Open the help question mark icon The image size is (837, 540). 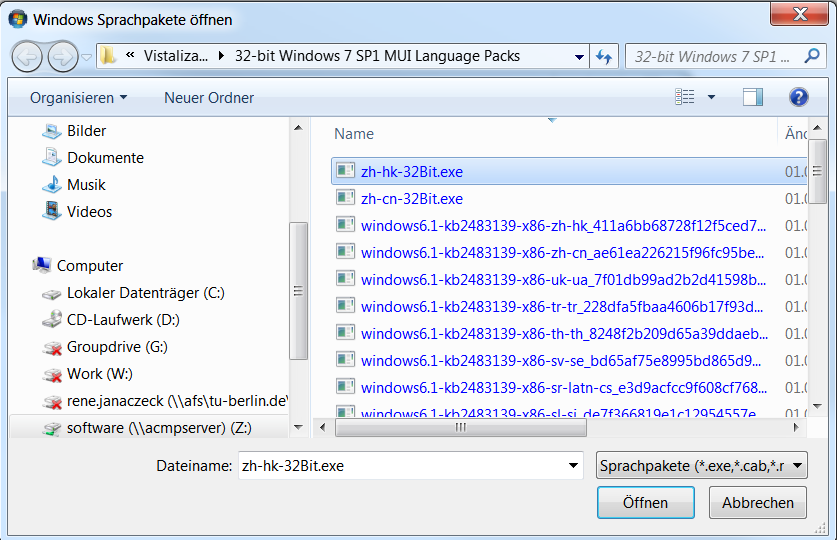(798, 97)
